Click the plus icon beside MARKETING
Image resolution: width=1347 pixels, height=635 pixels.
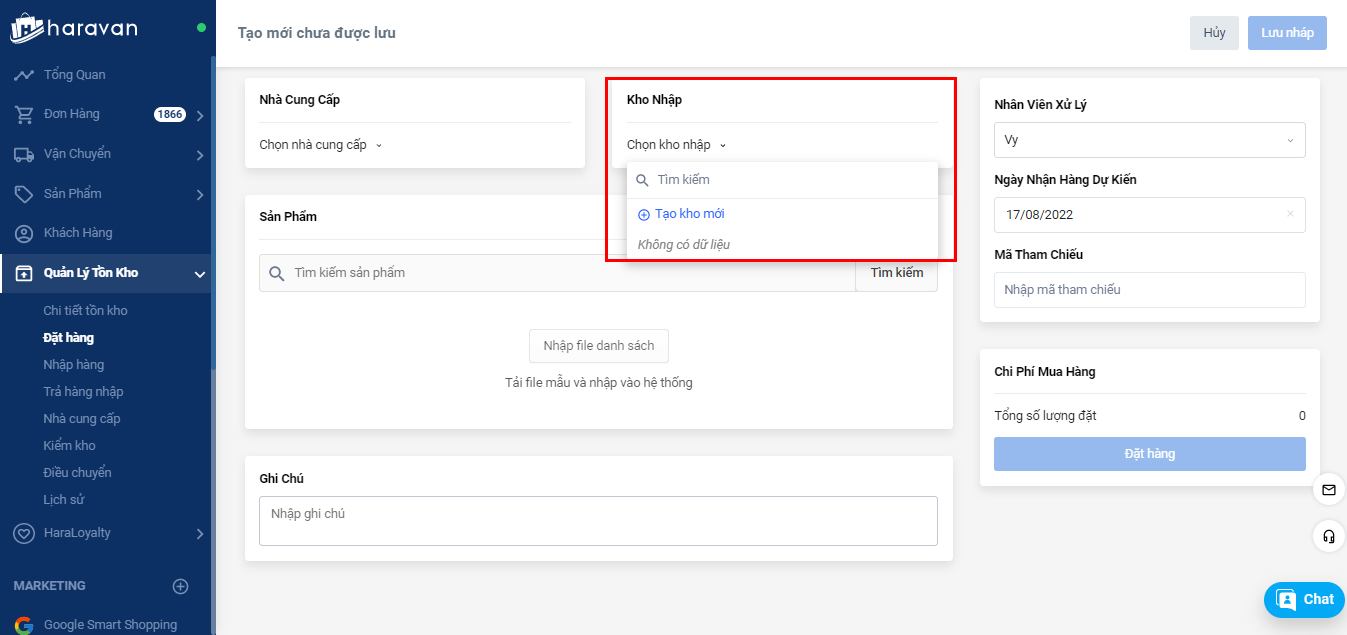[x=180, y=586]
